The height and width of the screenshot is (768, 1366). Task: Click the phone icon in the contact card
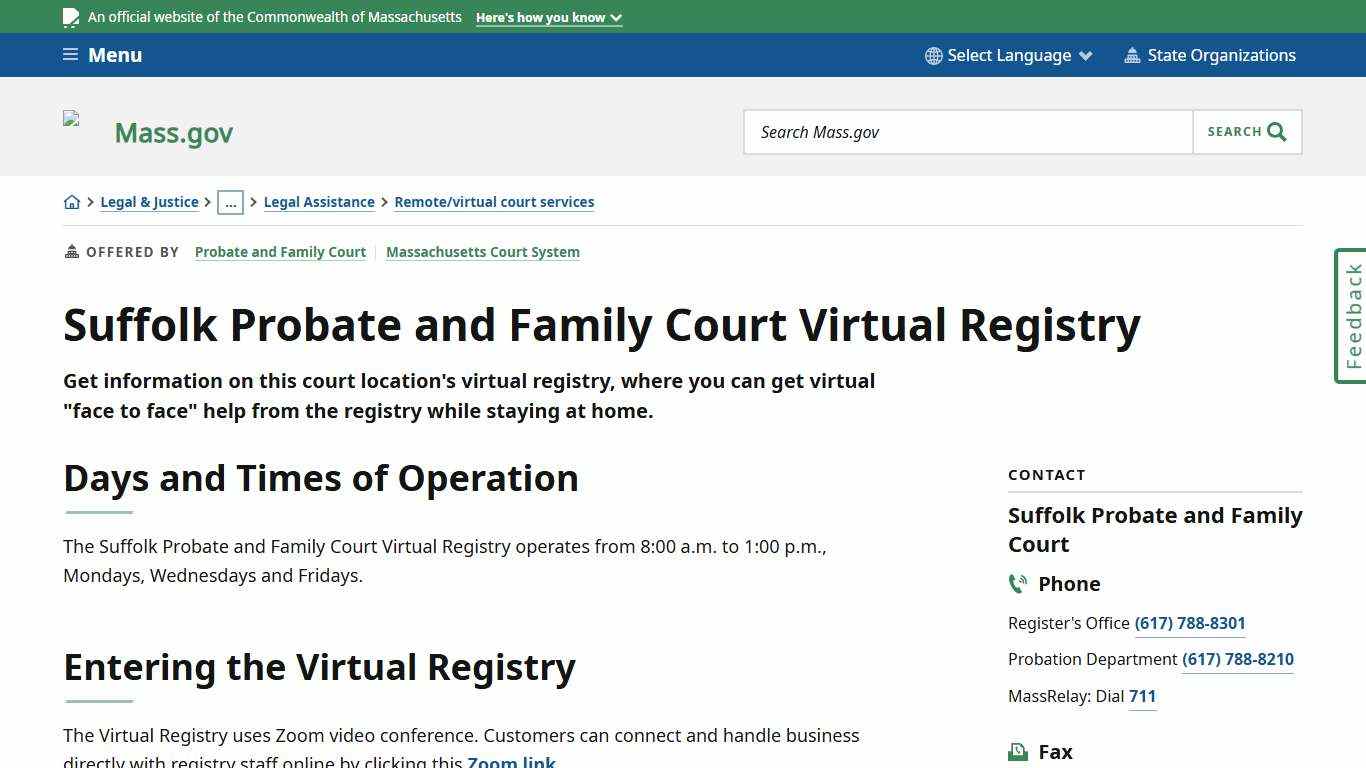[1018, 583]
